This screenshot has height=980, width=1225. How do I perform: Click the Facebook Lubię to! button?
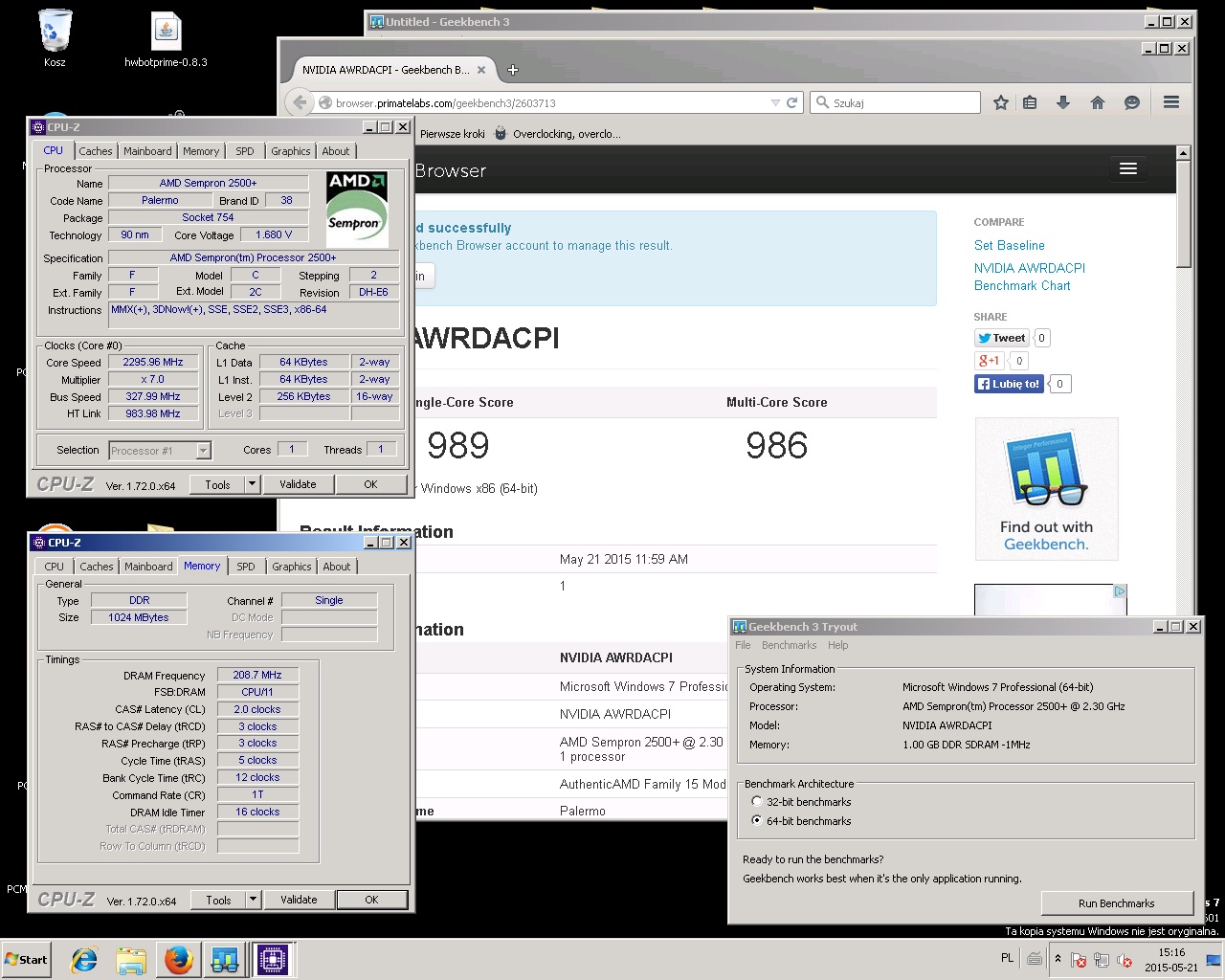coord(1009,384)
